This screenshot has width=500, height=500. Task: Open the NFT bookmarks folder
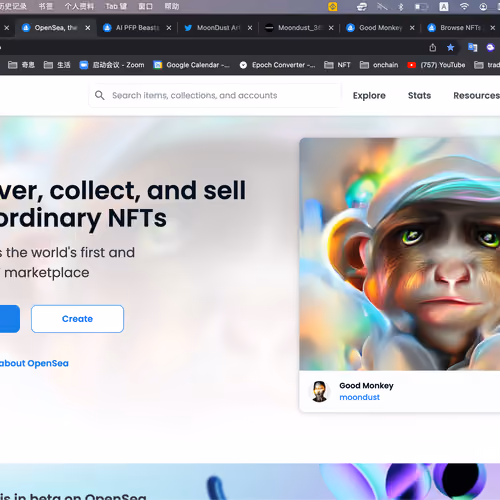coord(337,65)
